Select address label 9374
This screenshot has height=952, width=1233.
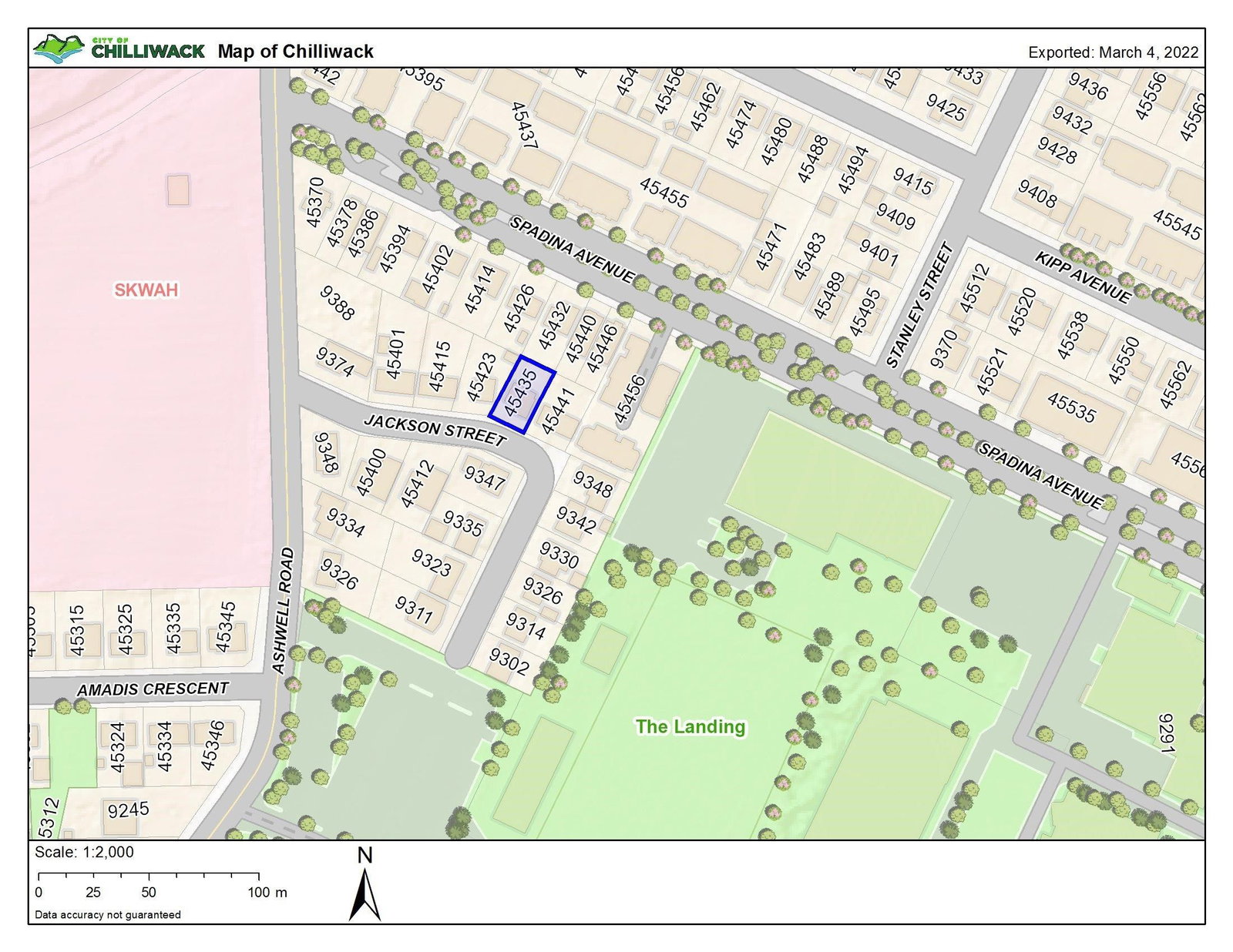(x=335, y=362)
